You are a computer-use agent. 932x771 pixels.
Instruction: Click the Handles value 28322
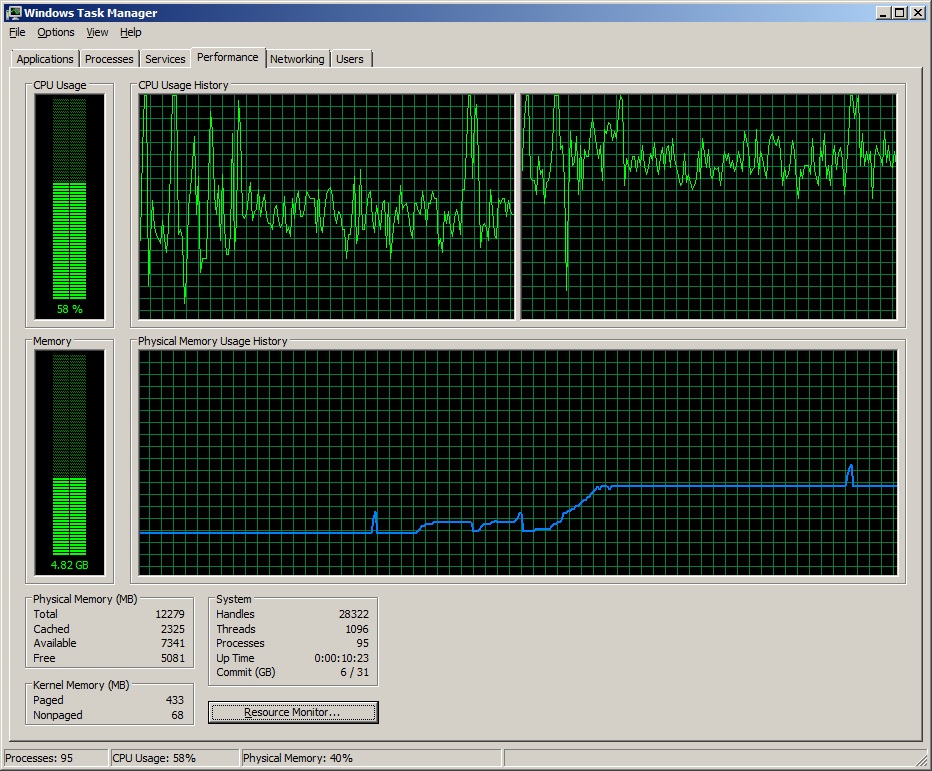(x=354, y=614)
